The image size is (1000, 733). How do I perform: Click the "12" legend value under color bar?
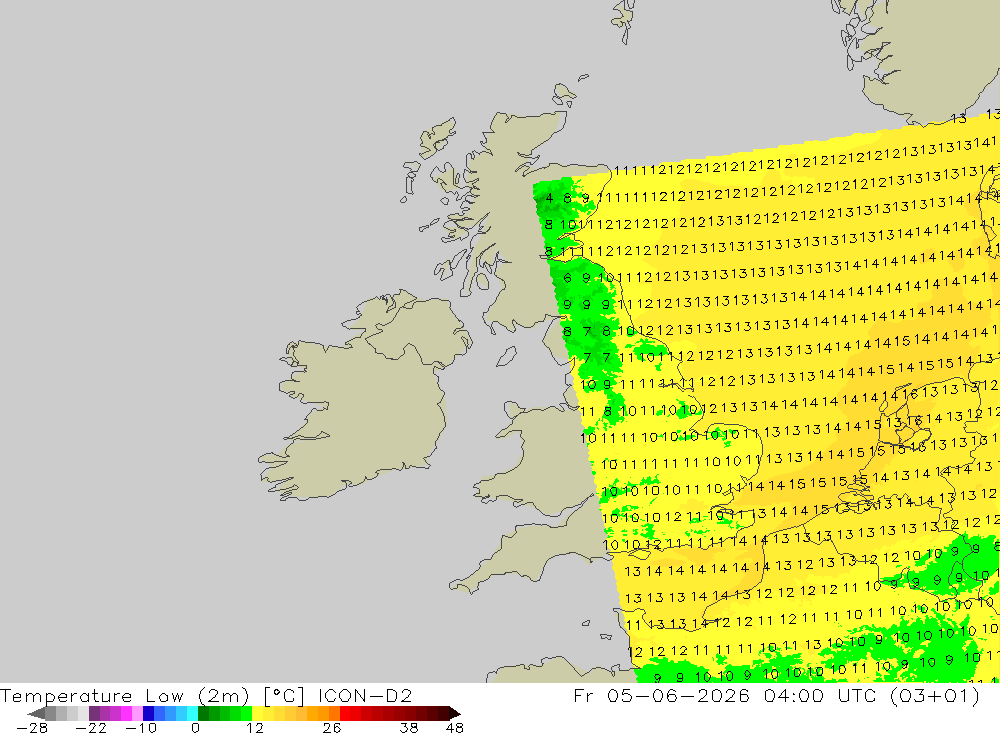tap(255, 728)
